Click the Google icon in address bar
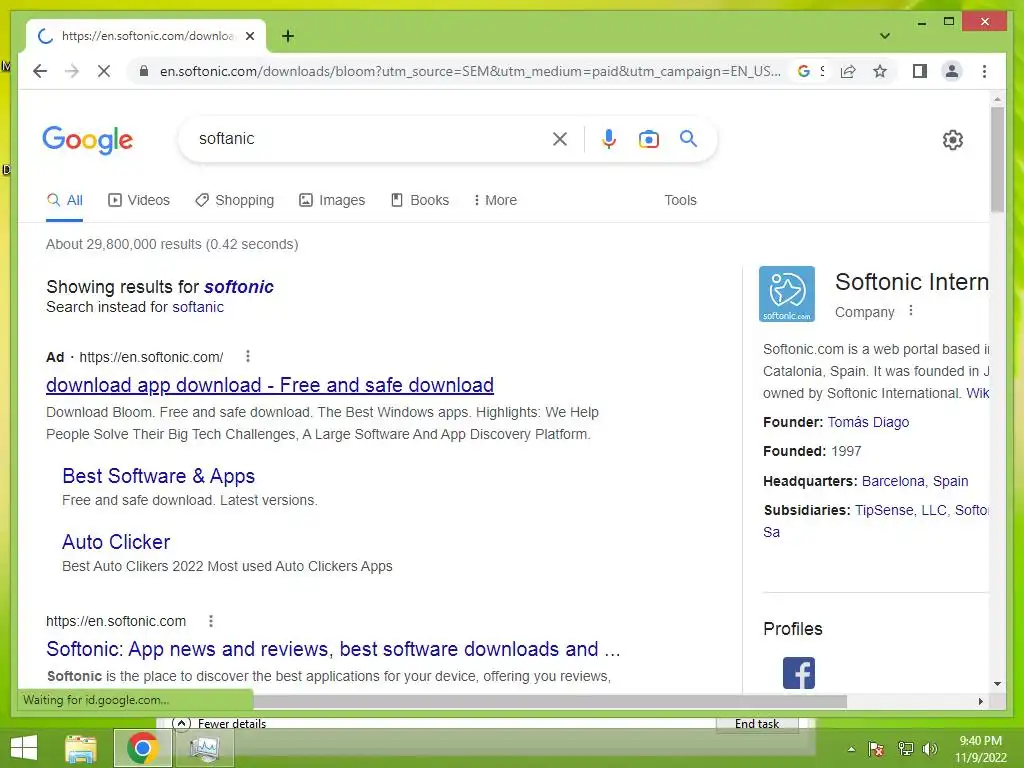 click(x=804, y=71)
